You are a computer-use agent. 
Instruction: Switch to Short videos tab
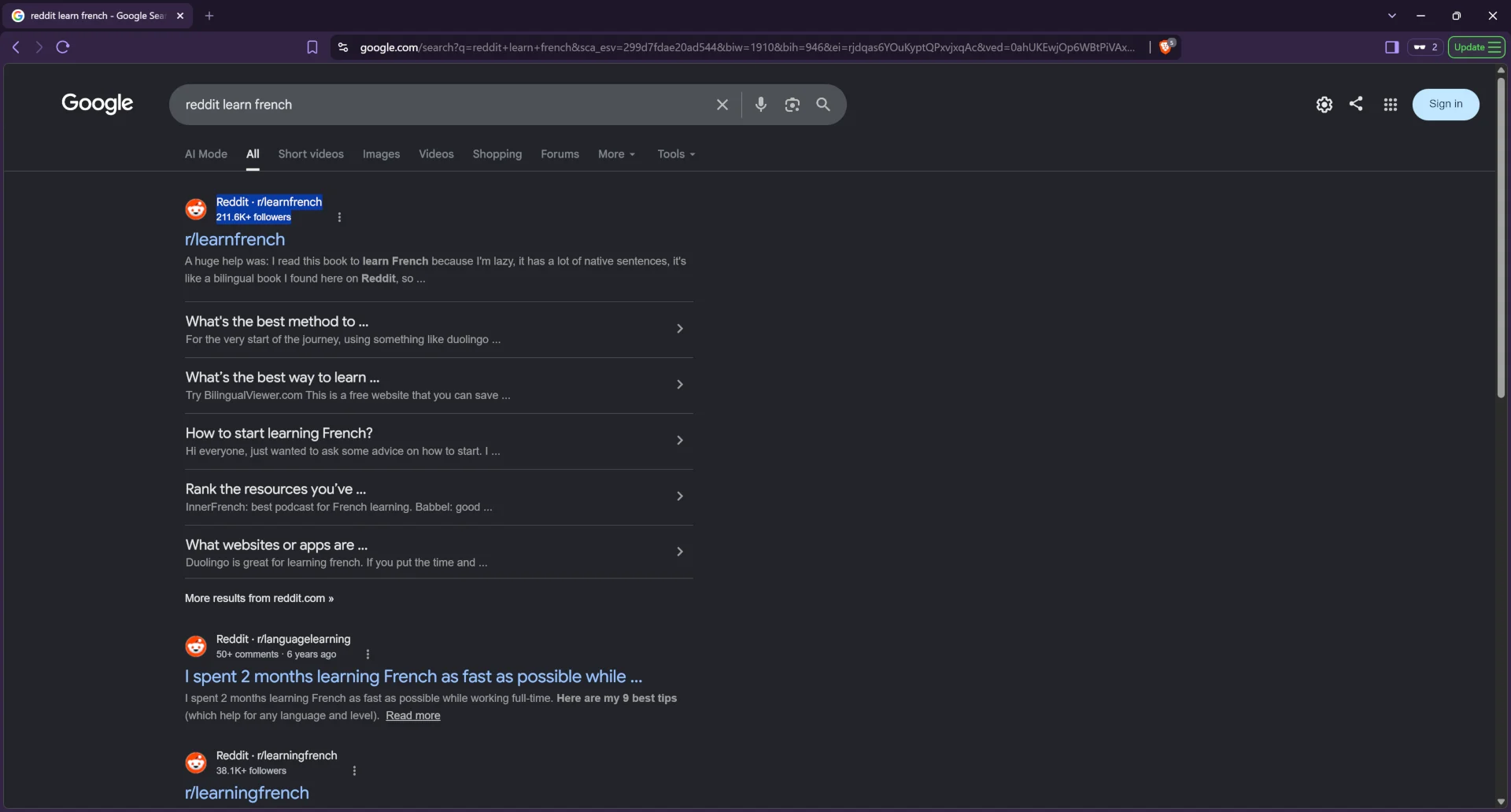pyautogui.click(x=311, y=154)
